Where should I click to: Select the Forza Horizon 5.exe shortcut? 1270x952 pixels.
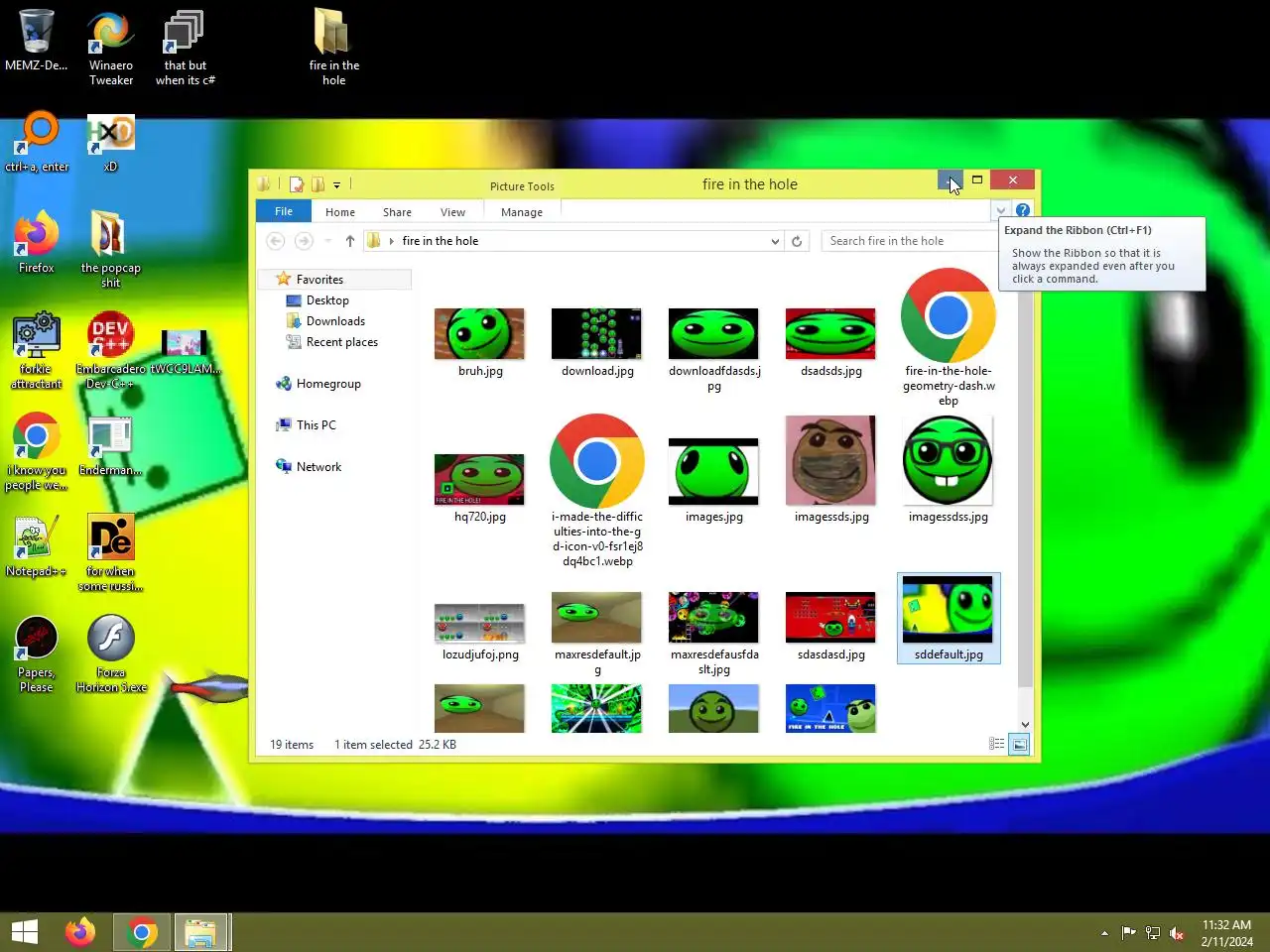click(x=110, y=654)
